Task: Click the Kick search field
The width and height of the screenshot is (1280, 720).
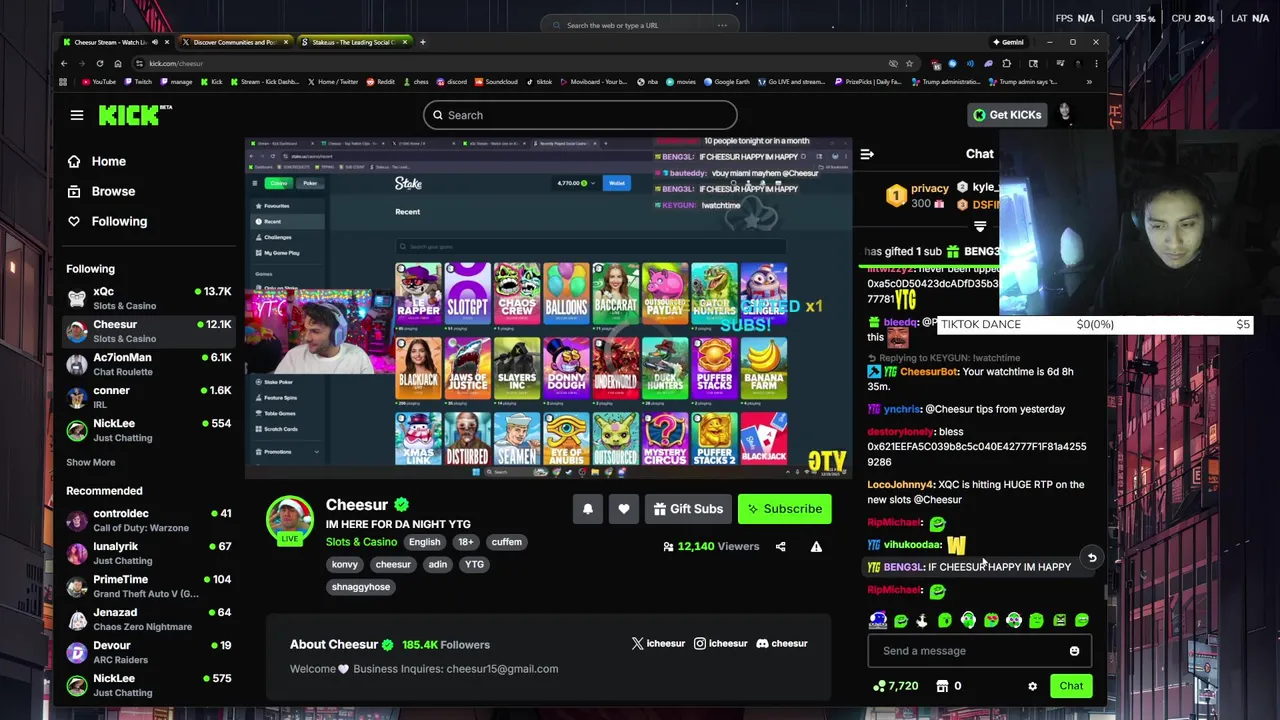Action: (580, 115)
